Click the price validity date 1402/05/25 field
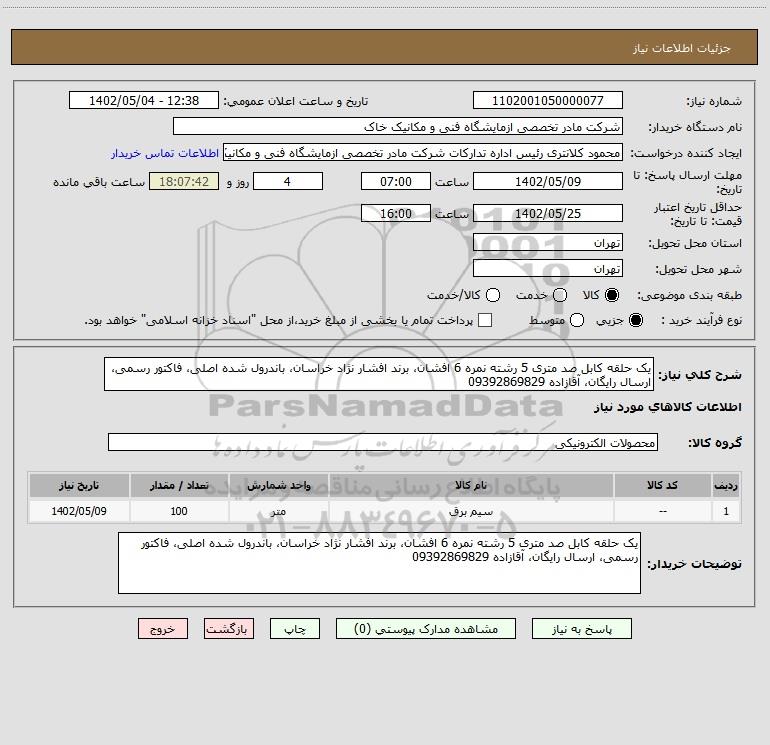 tap(548, 214)
